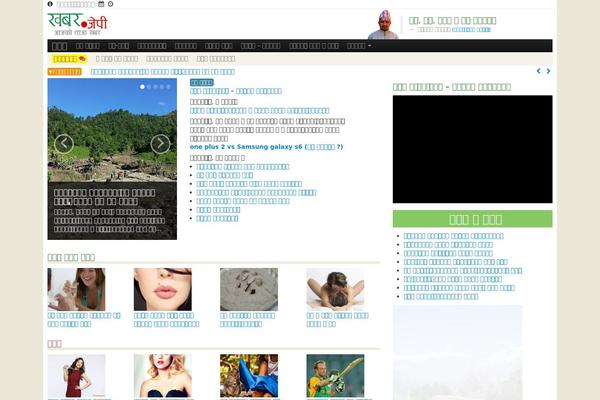Open the lips close-up thumbnail
This screenshot has height=400, width=600.
tap(163, 289)
